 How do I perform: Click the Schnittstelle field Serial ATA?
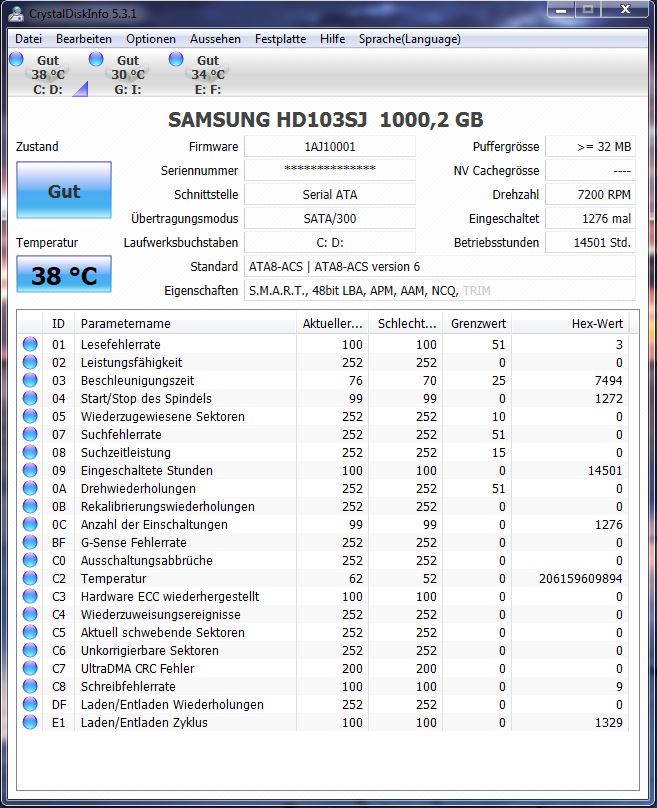(x=330, y=195)
